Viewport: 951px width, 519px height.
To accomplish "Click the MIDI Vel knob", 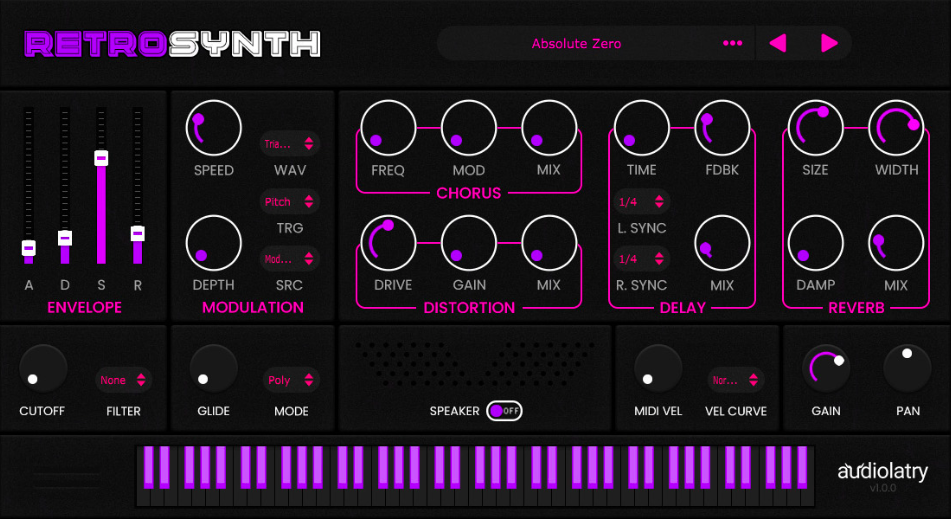I will [658, 369].
